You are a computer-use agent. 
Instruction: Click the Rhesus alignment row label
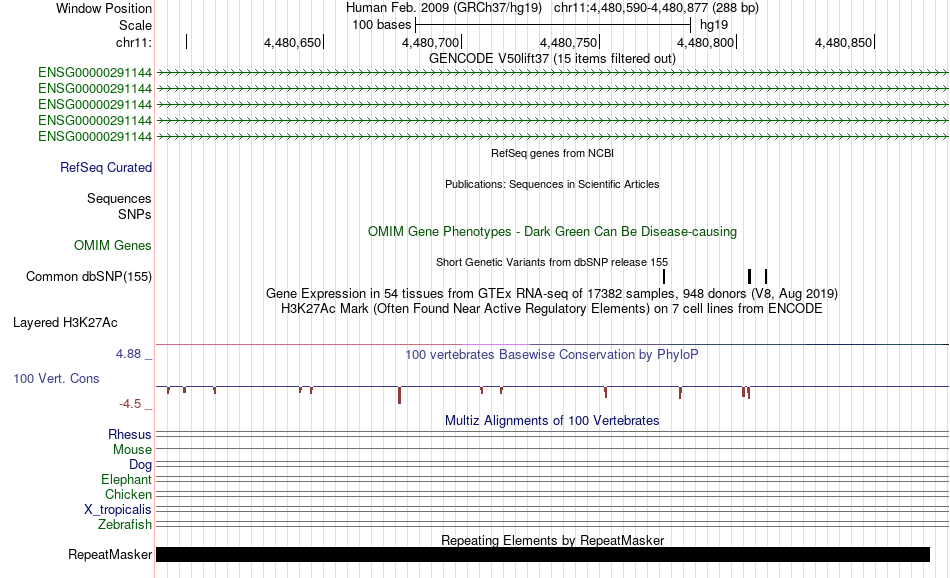click(x=130, y=434)
